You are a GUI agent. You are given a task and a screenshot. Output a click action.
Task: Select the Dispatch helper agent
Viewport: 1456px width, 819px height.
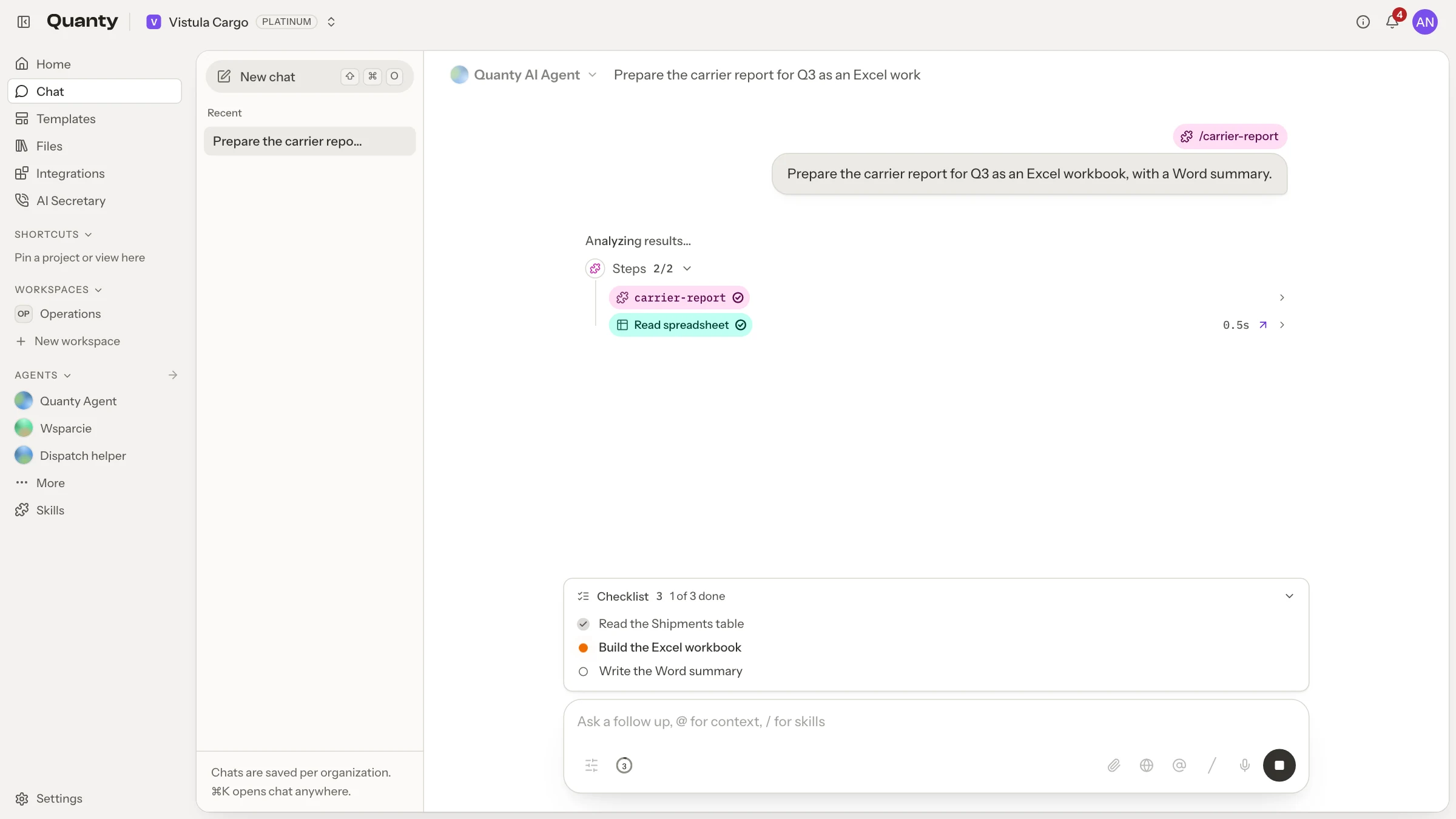95,455
